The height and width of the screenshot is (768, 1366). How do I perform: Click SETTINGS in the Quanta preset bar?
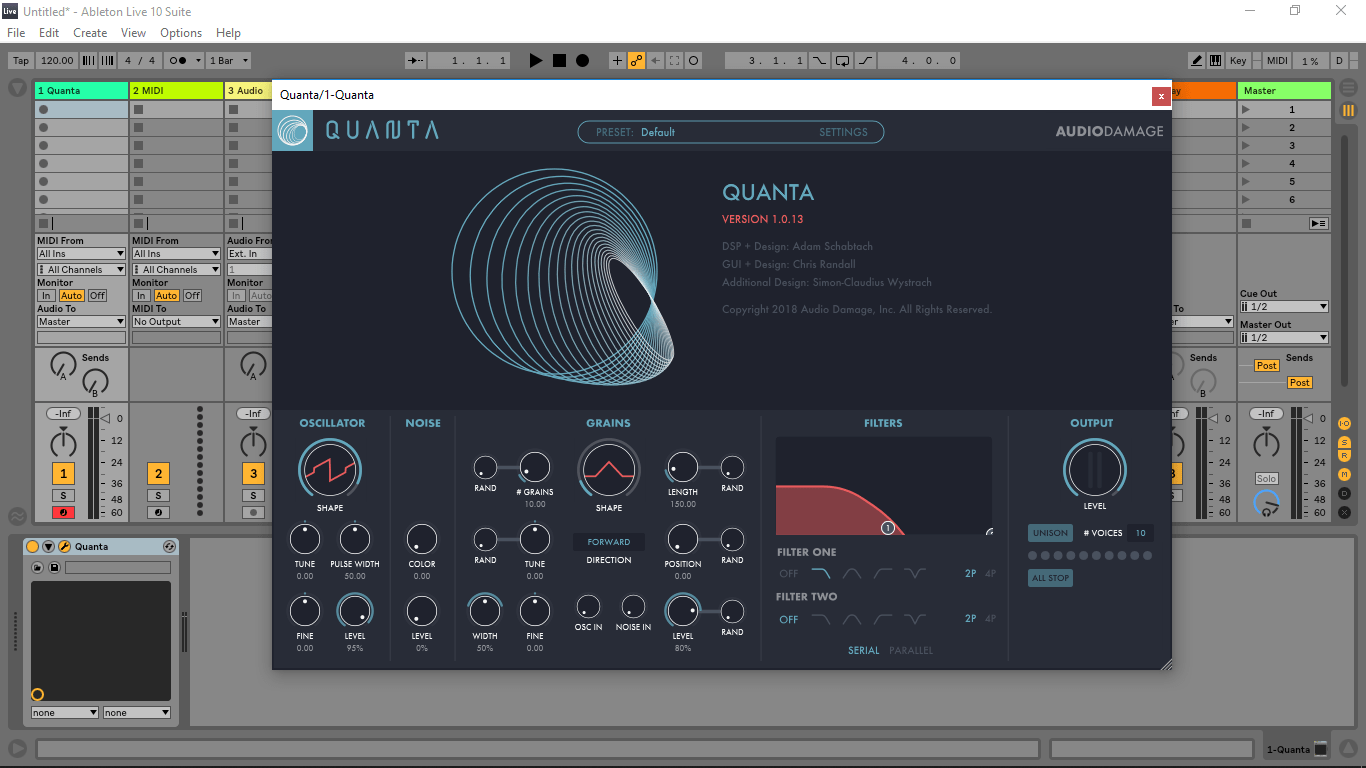pyautogui.click(x=843, y=132)
